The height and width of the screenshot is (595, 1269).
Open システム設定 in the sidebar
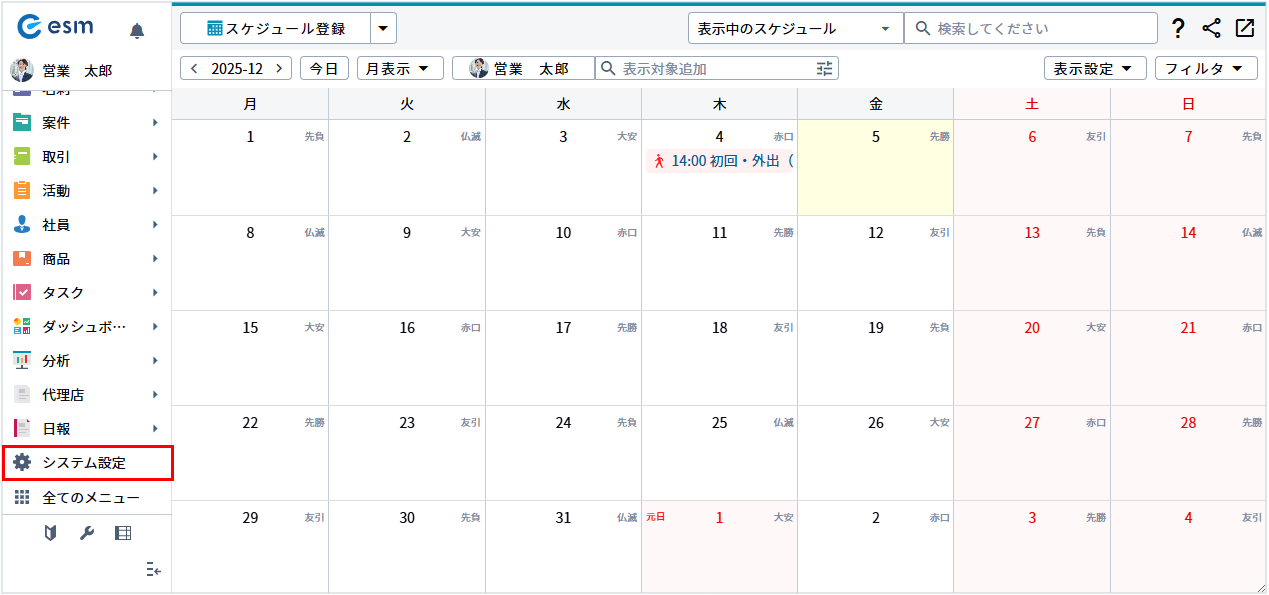tap(87, 463)
